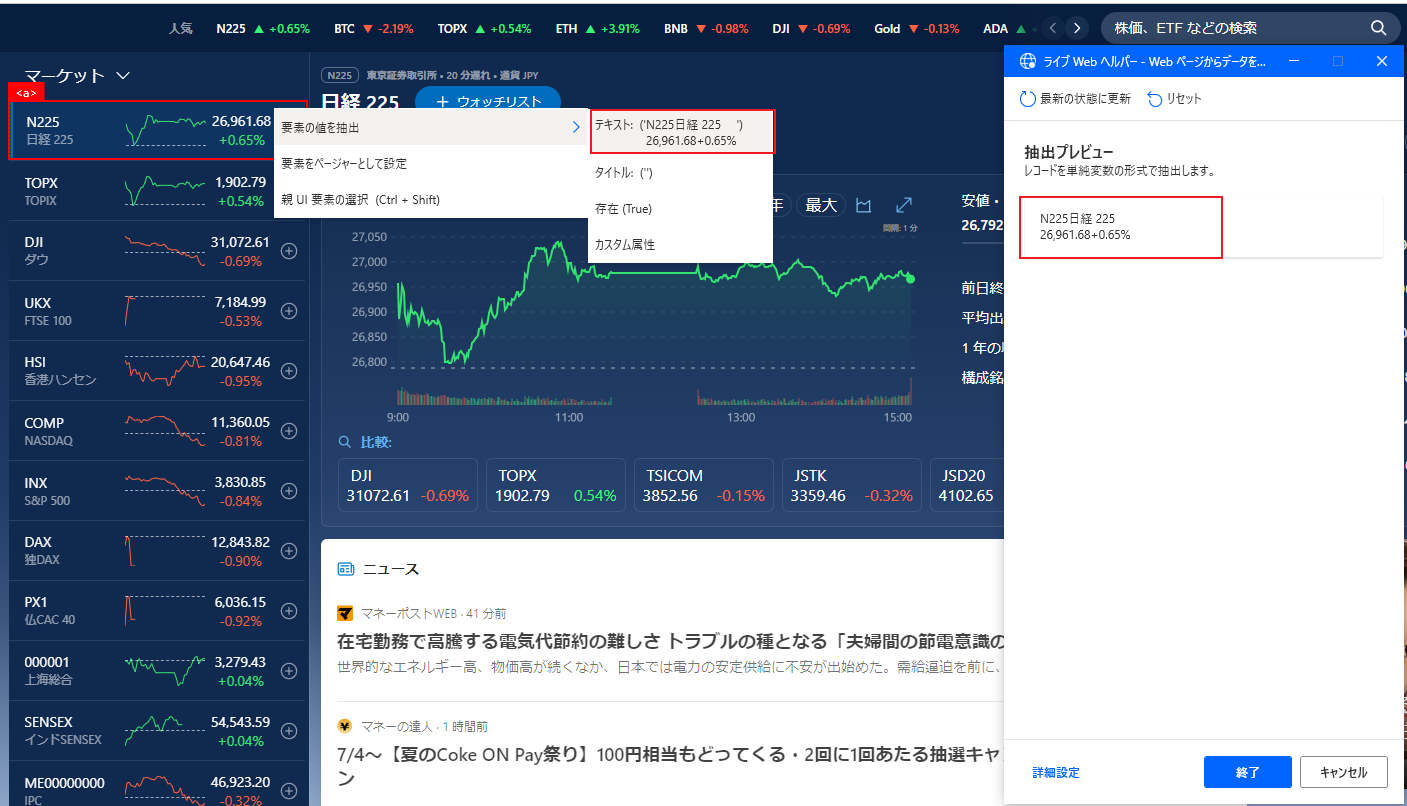The image size is (1407, 806).
Task: Click the extraction preview N225日経 225 box
Action: (1121, 227)
